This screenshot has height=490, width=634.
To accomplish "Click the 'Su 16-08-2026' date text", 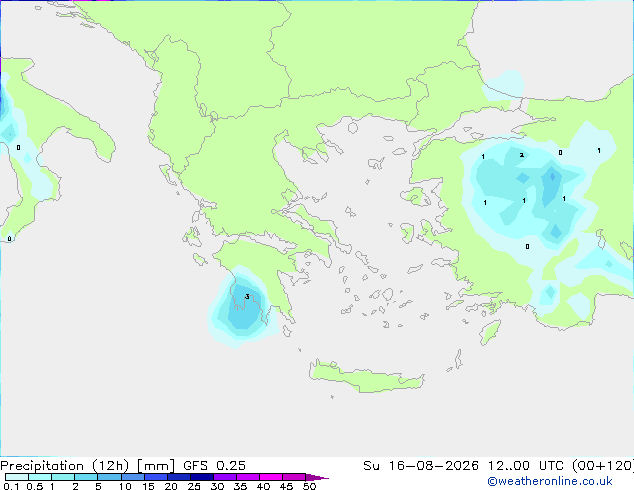I will click(x=421, y=465).
